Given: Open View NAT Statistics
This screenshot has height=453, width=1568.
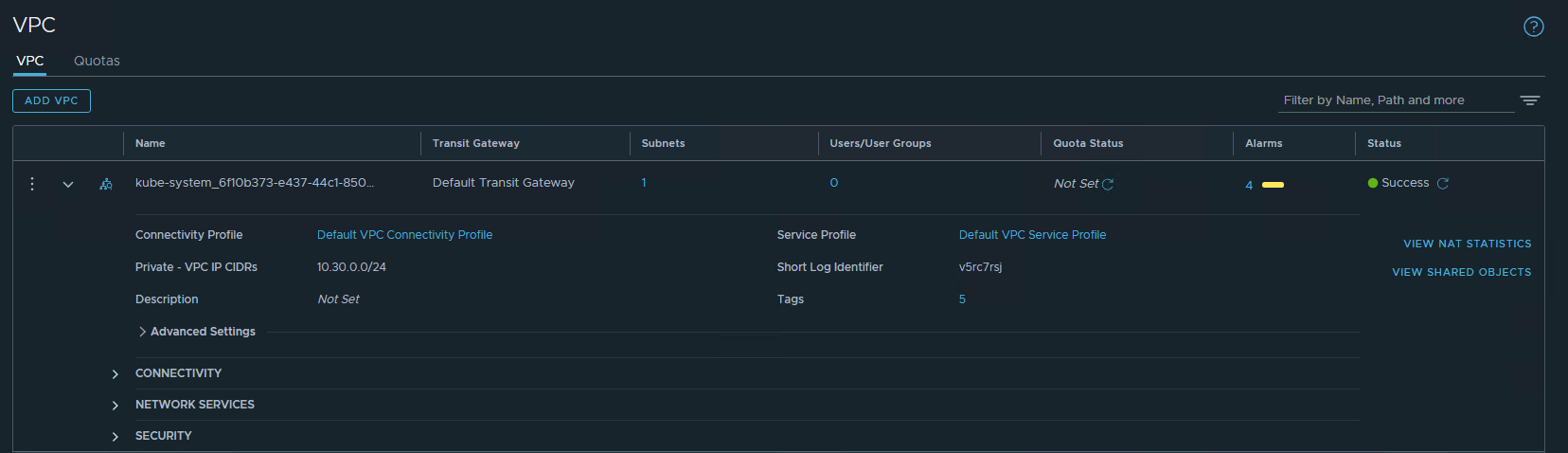Looking at the screenshot, I should point(1467,244).
